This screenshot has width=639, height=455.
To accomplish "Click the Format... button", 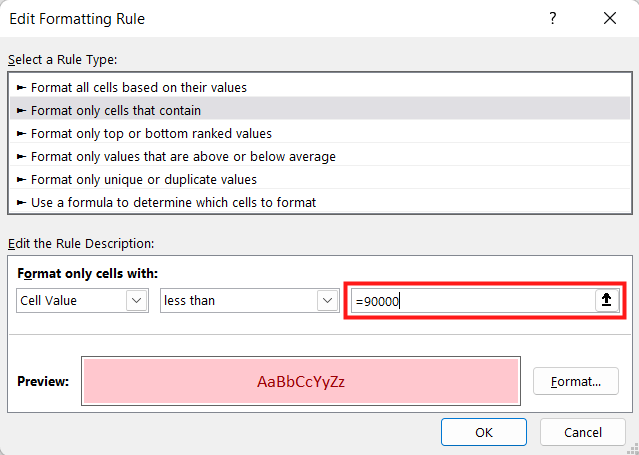I will [575, 381].
